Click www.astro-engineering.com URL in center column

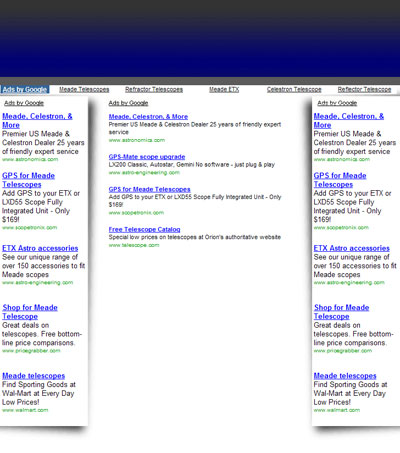[x=144, y=173]
